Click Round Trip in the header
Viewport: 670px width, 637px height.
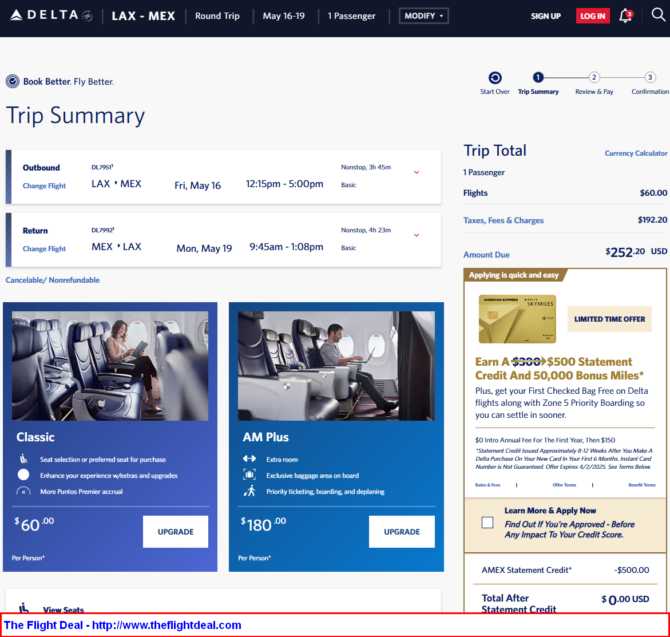pyautogui.click(x=217, y=16)
